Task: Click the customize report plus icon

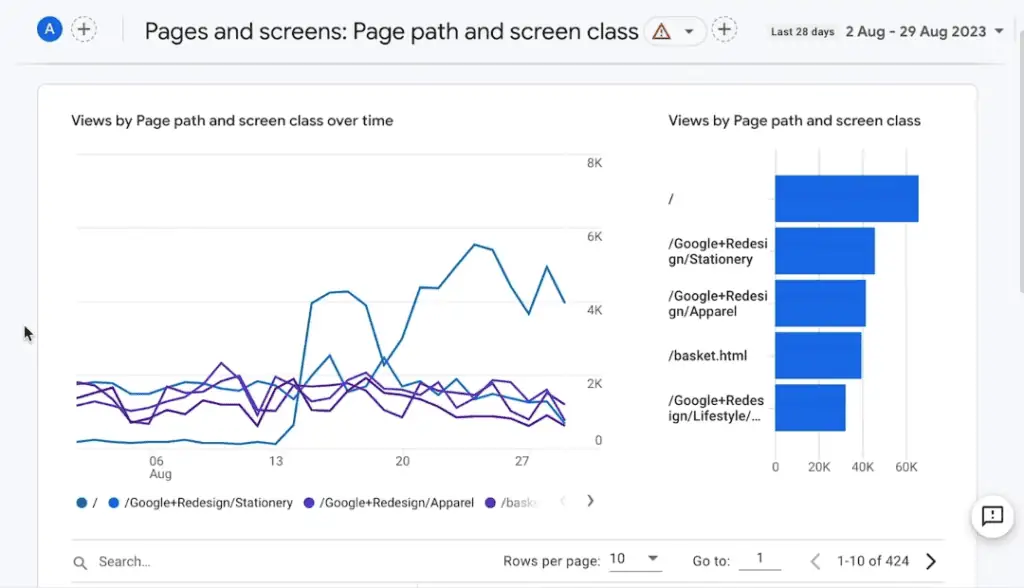Action: click(x=724, y=29)
